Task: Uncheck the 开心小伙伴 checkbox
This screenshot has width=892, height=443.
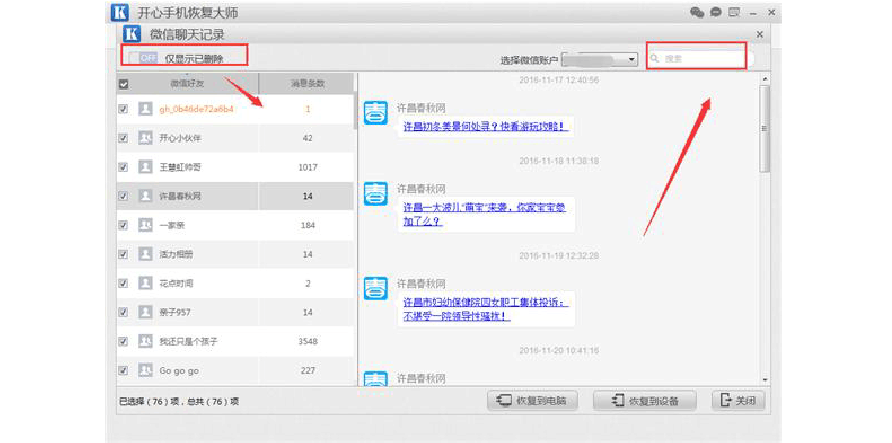Action: pos(123,138)
